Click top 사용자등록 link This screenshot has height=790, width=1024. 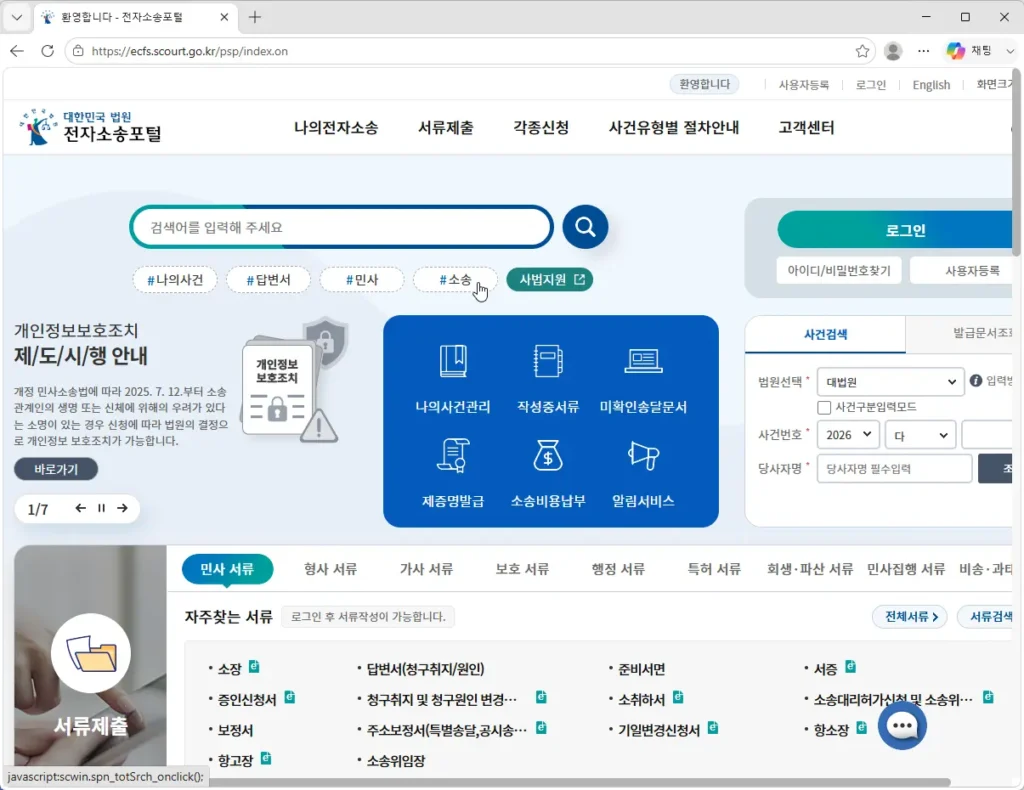click(x=803, y=85)
